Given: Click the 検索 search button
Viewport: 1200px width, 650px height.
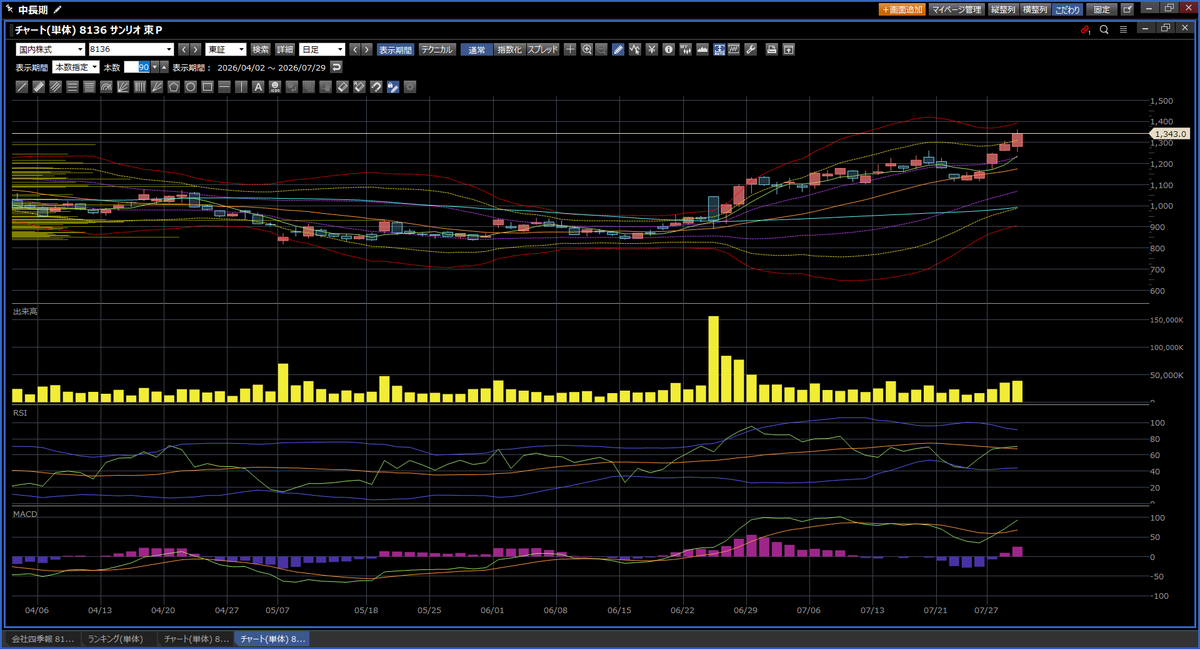Looking at the screenshot, I should 260,49.
